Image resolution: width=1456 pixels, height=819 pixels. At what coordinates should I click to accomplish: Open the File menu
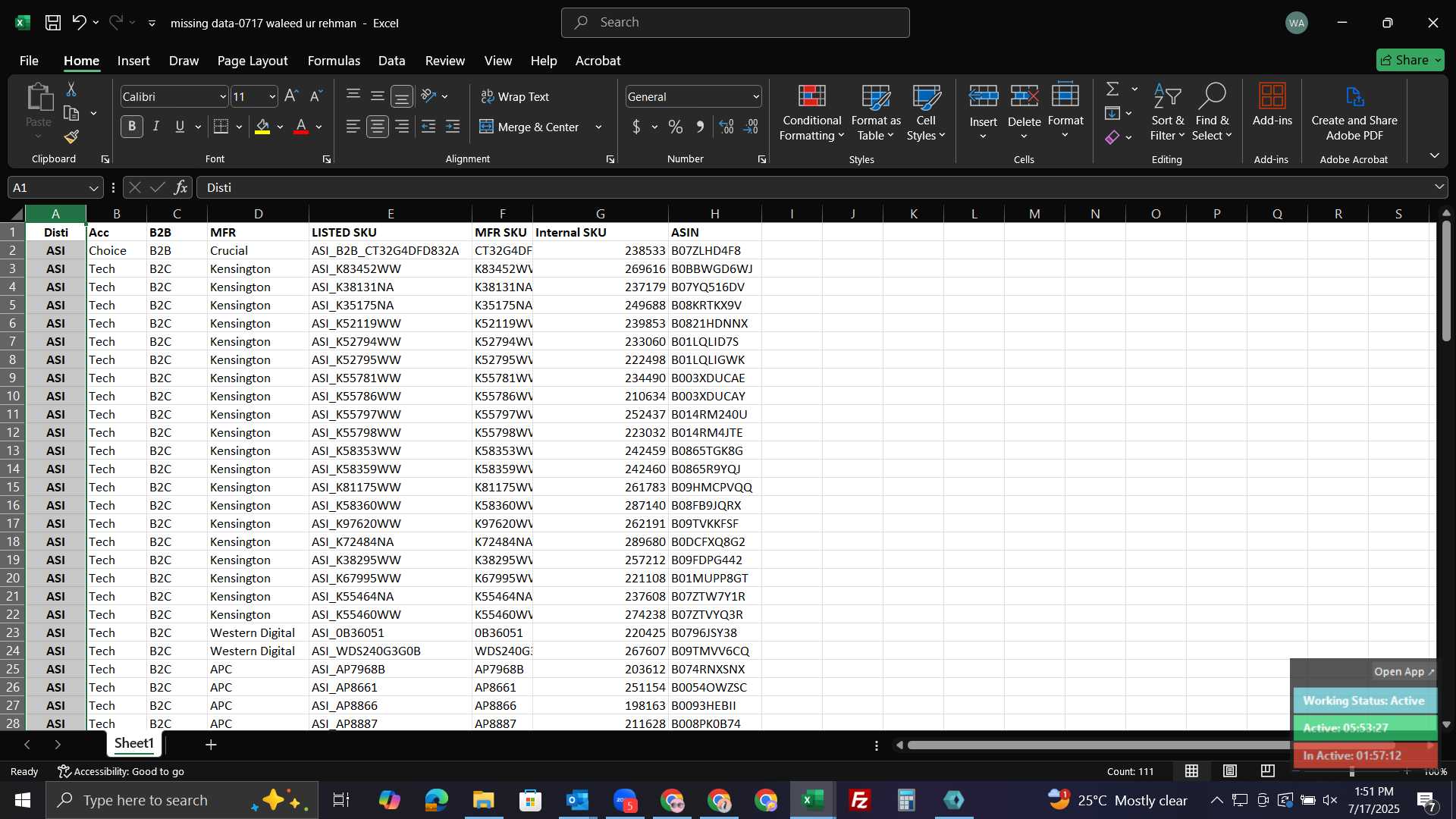(x=29, y=61)
